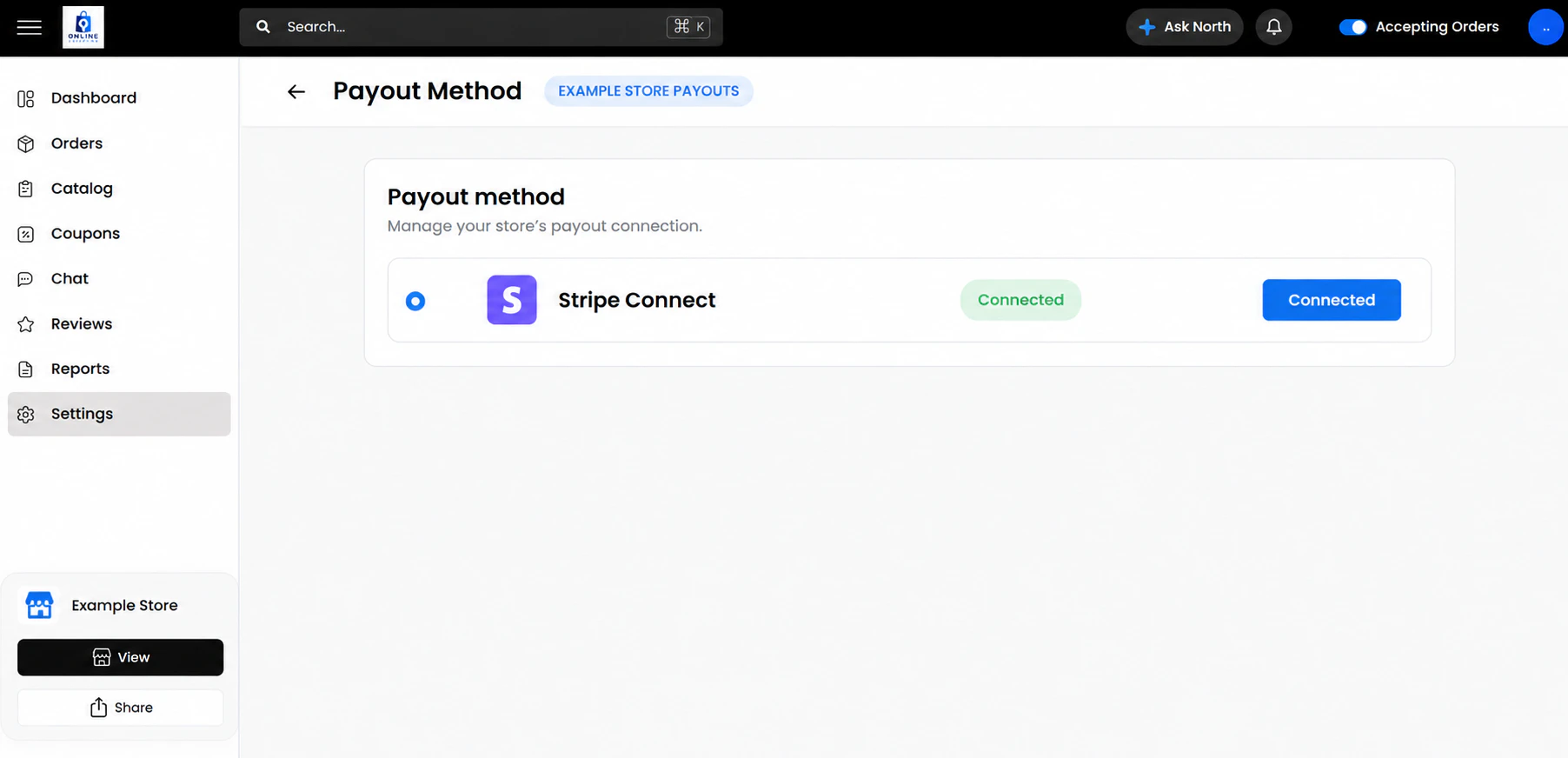Viewport: 1568px width, 758px height.
Task: Click the Example Store storefront icon
Action: point(39,605)
